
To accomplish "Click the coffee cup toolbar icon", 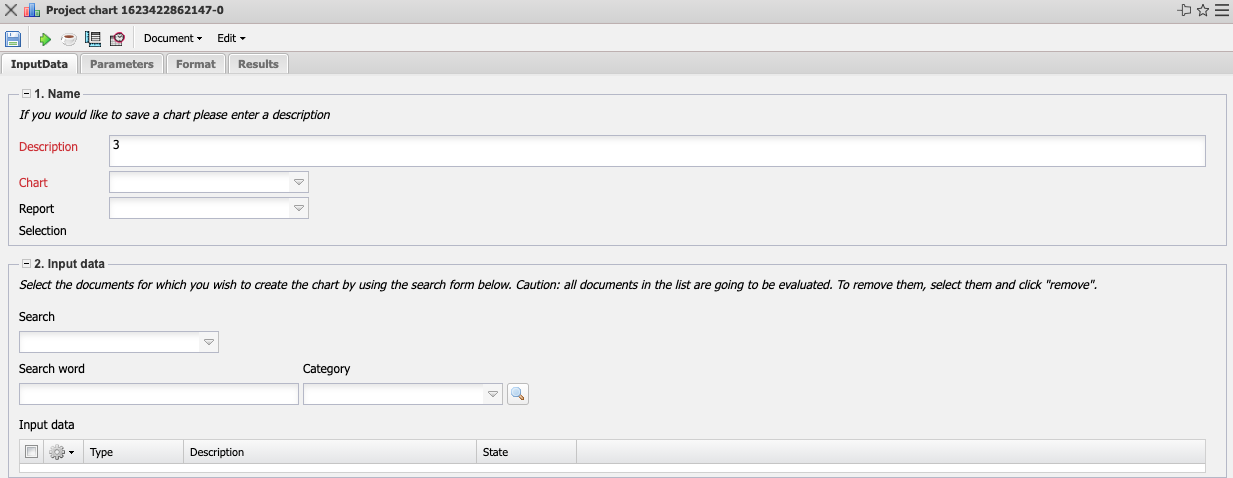I will (x=69, y=39).
